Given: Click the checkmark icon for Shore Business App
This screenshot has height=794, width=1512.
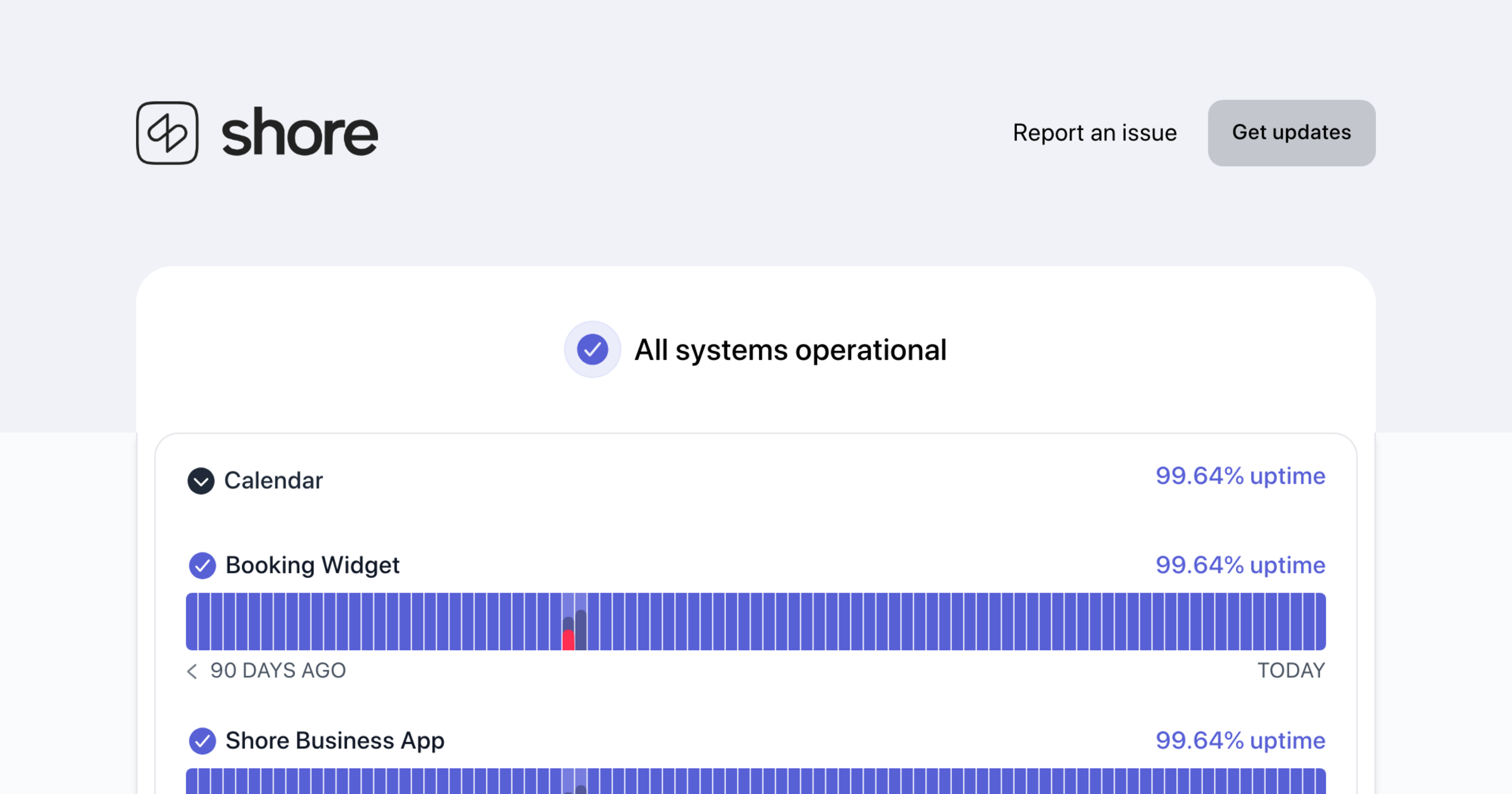Looking at the screenshot, I should pyautogui.click(x=201, y=741).
